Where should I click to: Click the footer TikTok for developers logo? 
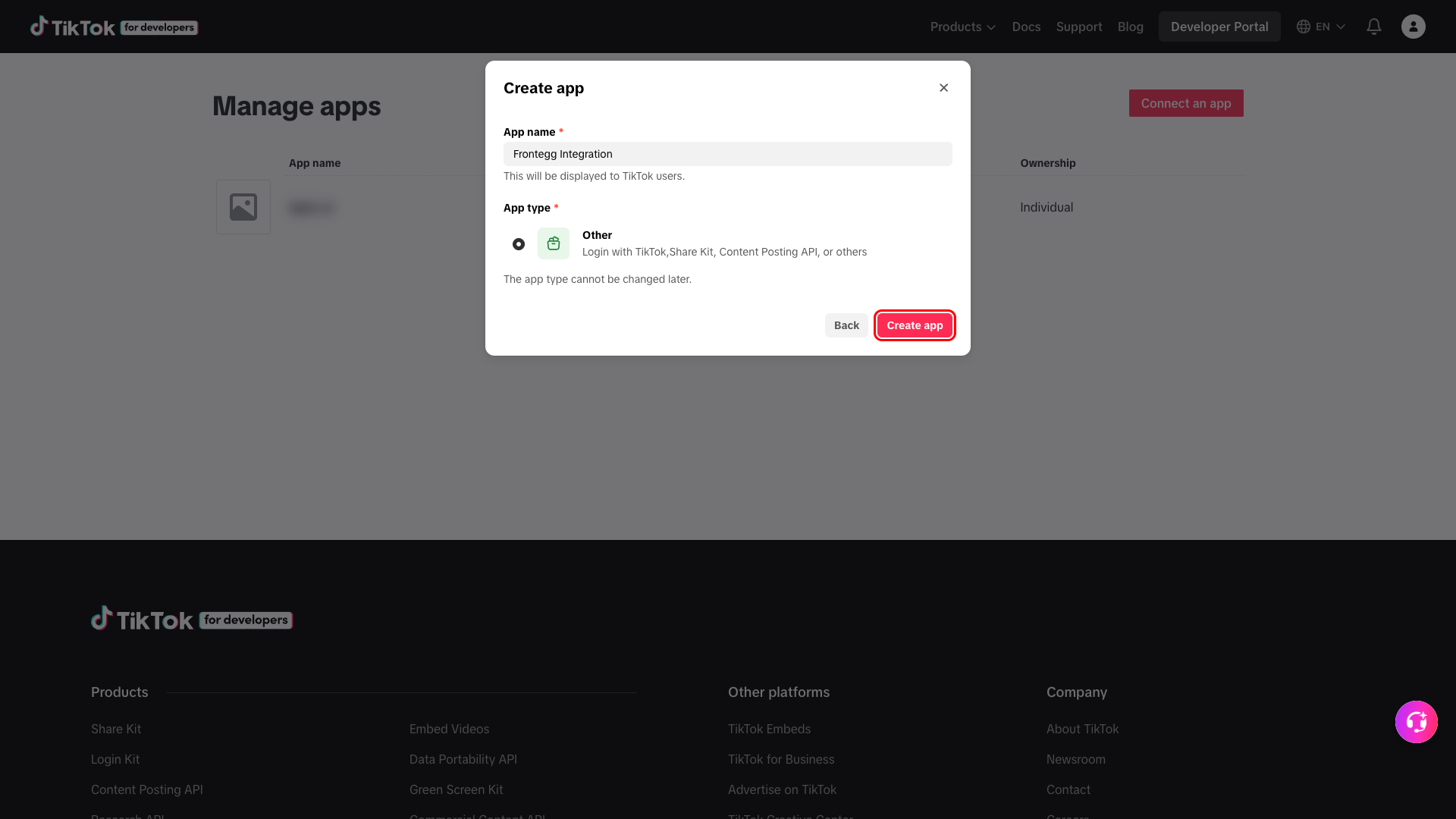pyautogui.click(x=192, y=619)
